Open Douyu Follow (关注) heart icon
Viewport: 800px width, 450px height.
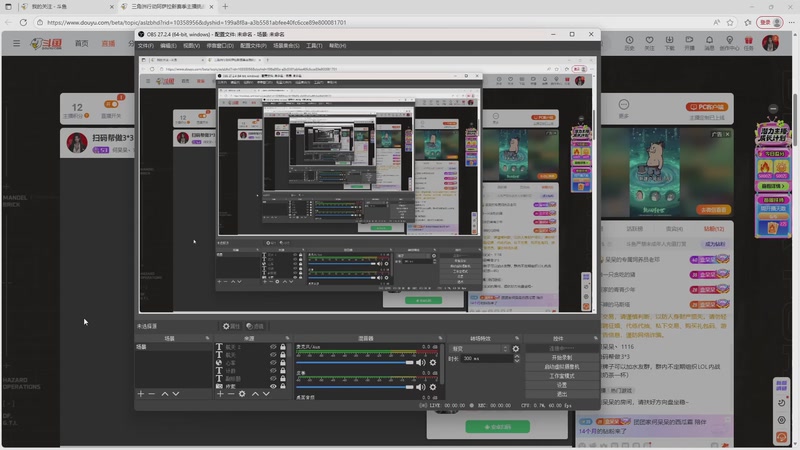click(x=649, y=43)
